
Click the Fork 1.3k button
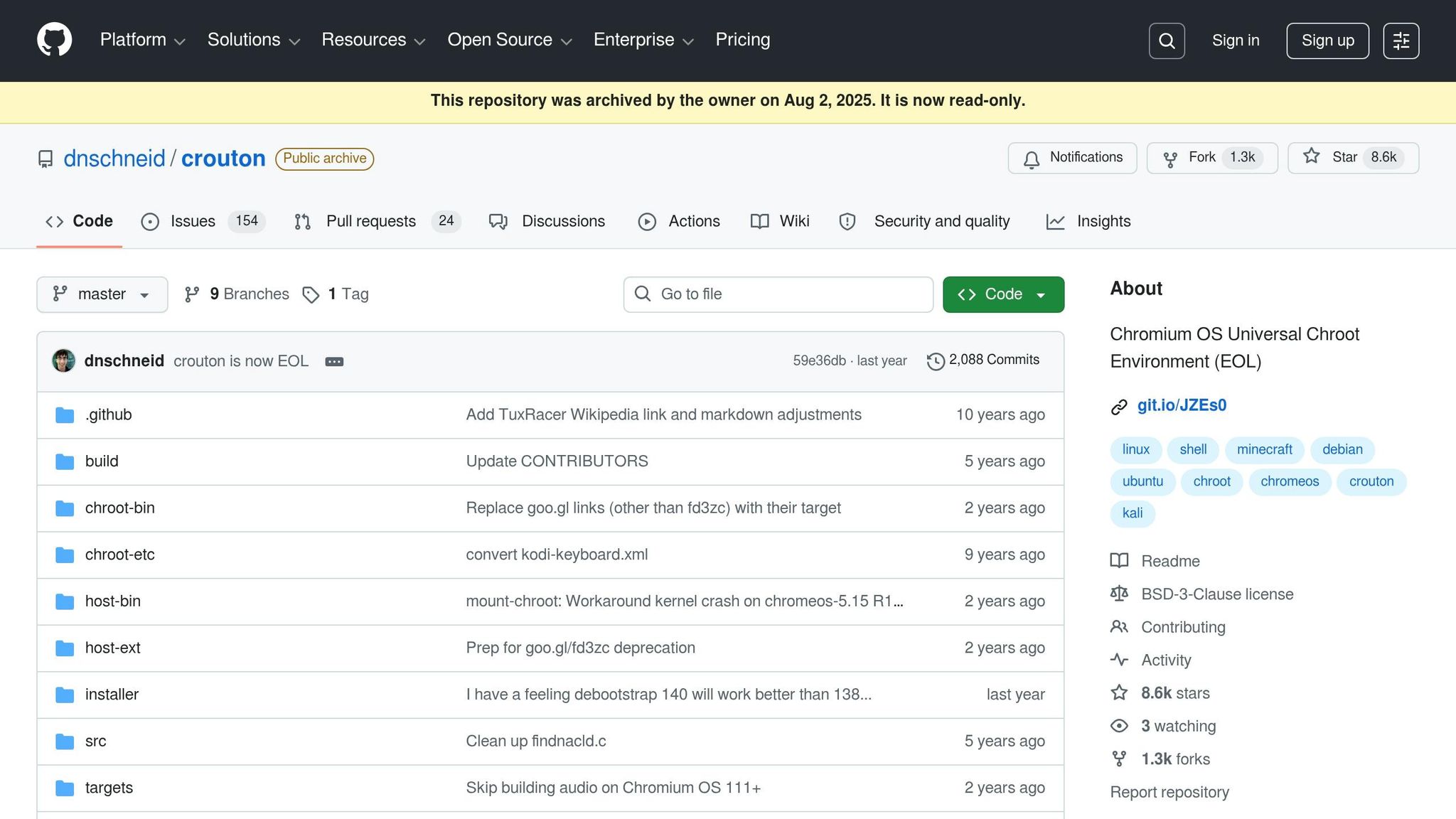pyautogui.click(x=1212, y=158)
